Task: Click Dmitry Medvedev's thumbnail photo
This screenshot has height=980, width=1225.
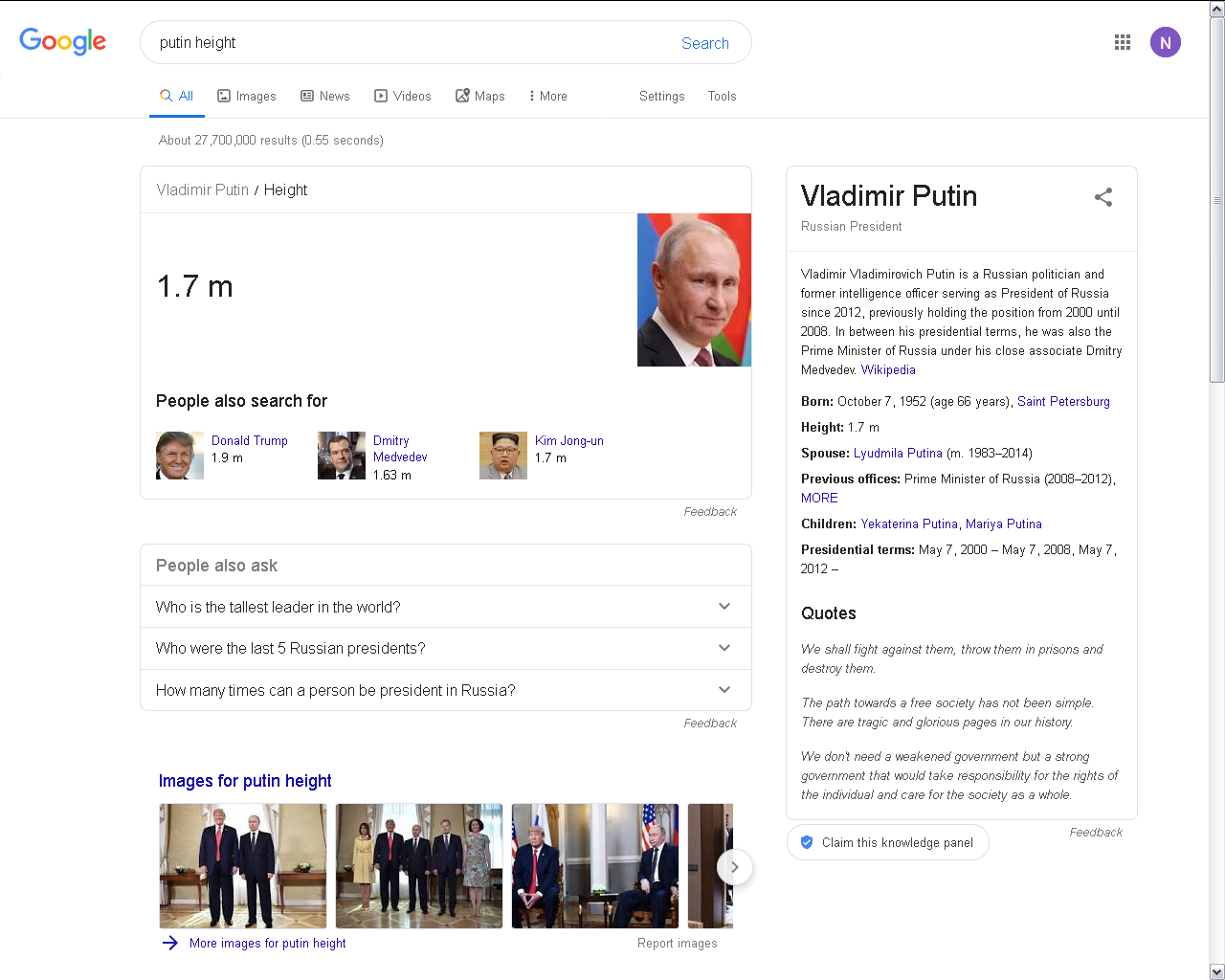Action: 342,456
